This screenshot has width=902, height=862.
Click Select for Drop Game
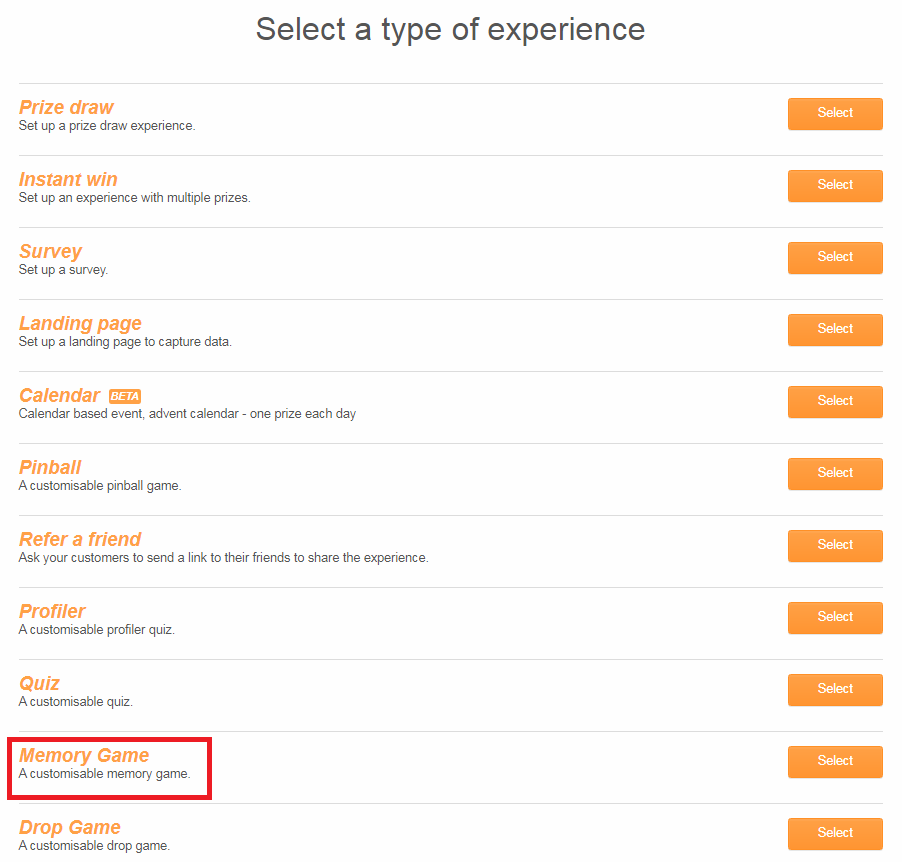(x=834, y=833)
